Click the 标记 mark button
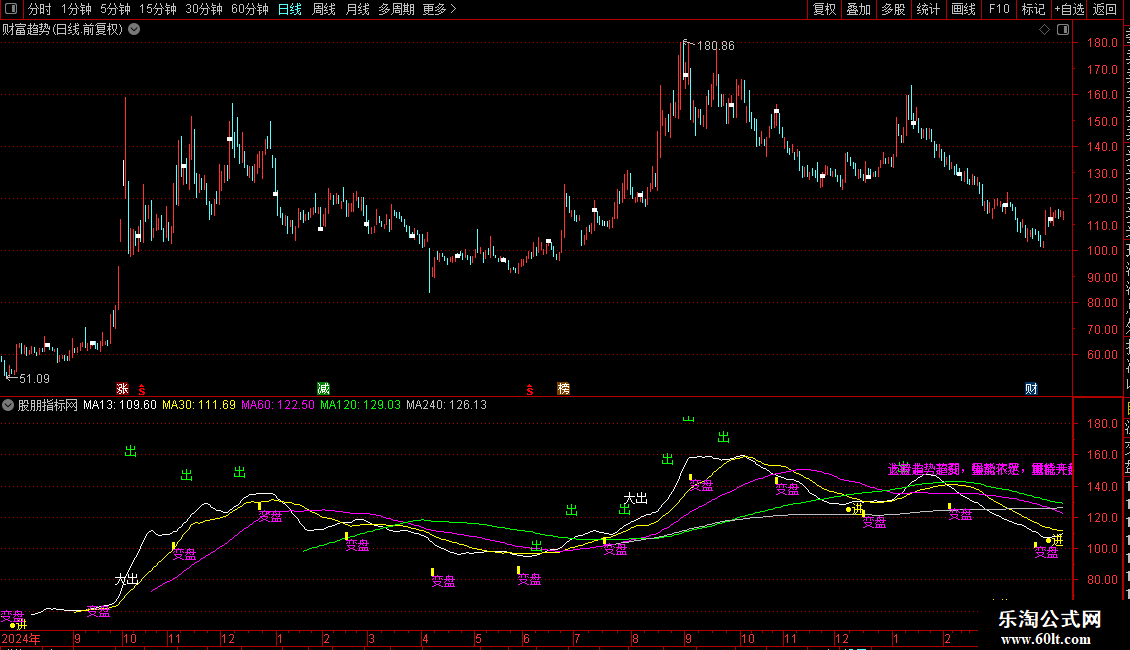This screenshot has width=1130, height=650. (1033, 9)
